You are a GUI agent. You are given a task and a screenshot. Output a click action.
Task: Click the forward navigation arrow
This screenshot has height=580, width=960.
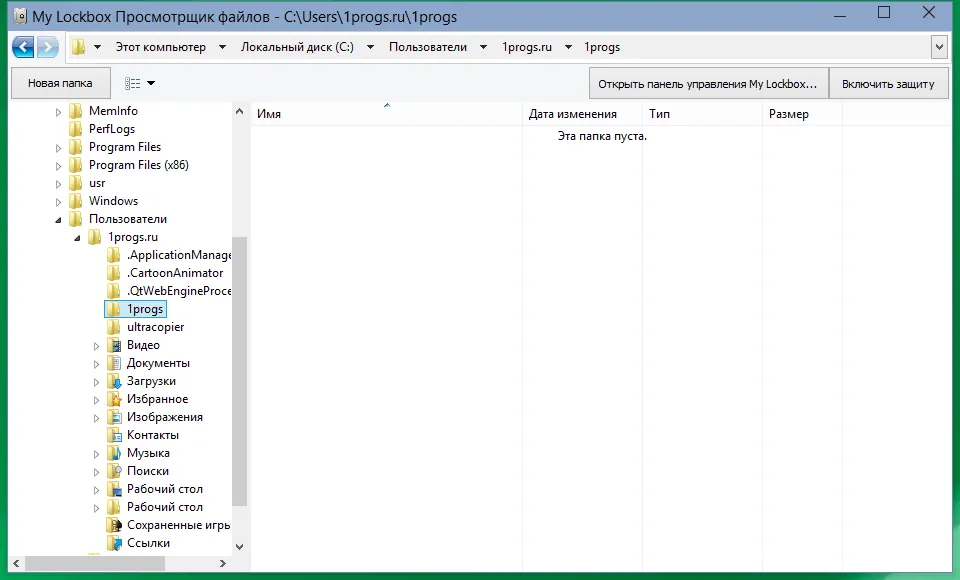point(48,47)
